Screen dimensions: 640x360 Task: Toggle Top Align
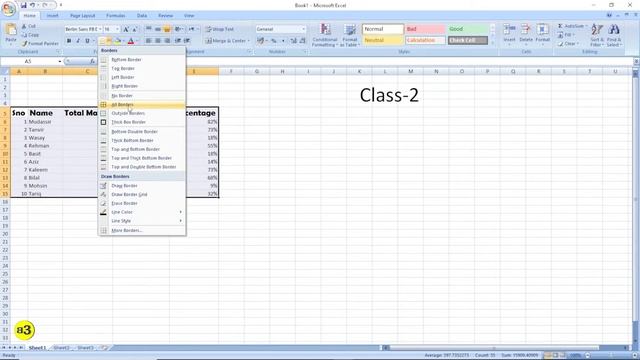tap(149, 29)
